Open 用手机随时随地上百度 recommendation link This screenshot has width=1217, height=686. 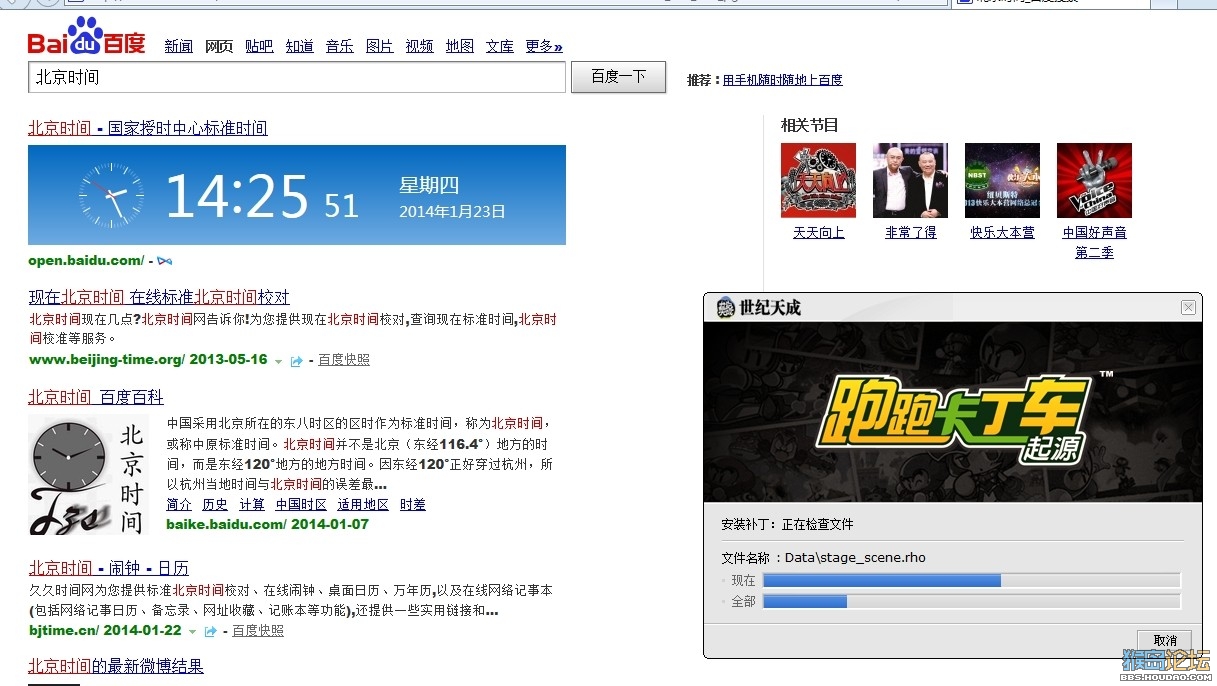(782, 80)
